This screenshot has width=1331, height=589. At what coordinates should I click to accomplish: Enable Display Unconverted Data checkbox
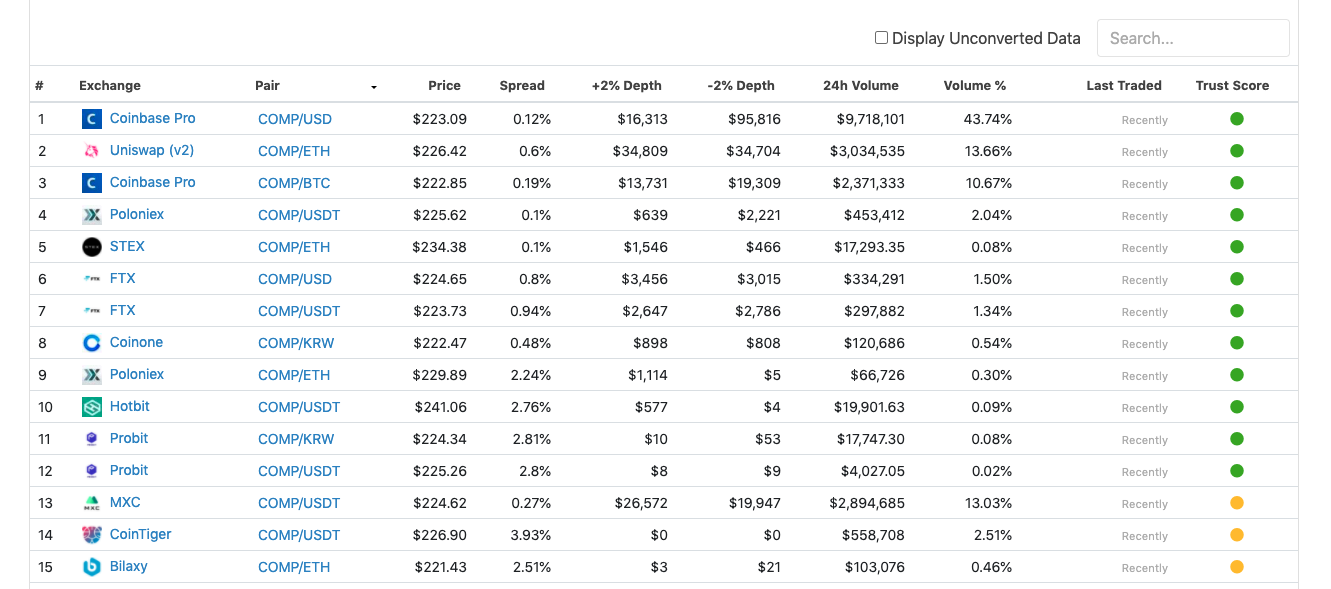pyautogui.click(x=881, y=38)
